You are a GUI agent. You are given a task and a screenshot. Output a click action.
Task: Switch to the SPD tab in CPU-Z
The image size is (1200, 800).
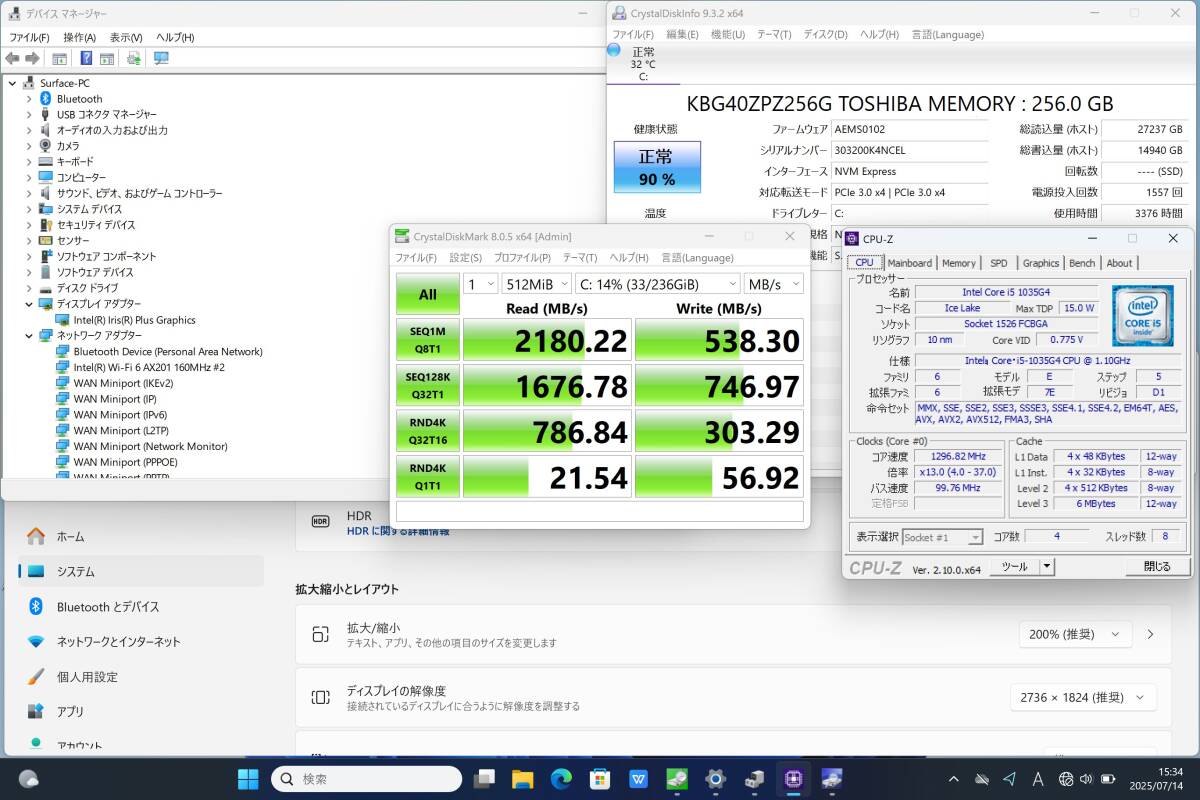click(x=999, y=263)
